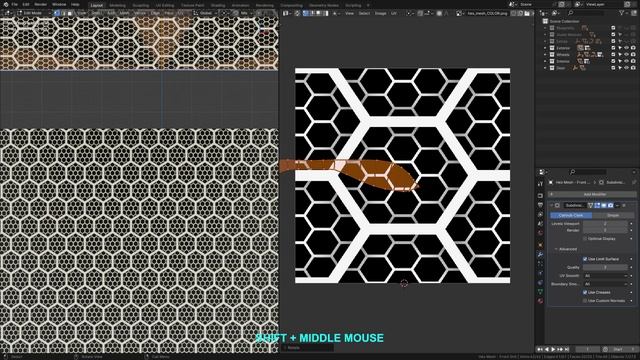Play the animation forward
This screenshot has height=360, width=640.
click(x=553, y=349)
